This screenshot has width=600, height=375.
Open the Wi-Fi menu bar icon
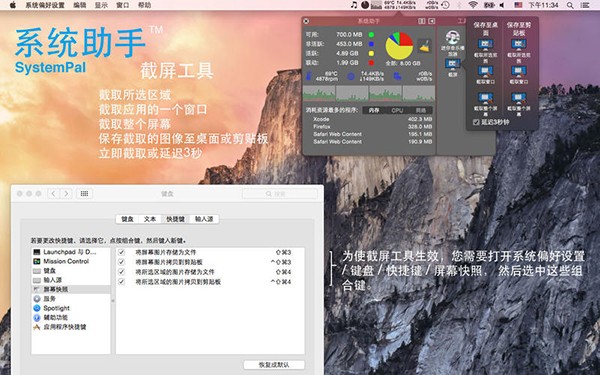click(473, 5)
